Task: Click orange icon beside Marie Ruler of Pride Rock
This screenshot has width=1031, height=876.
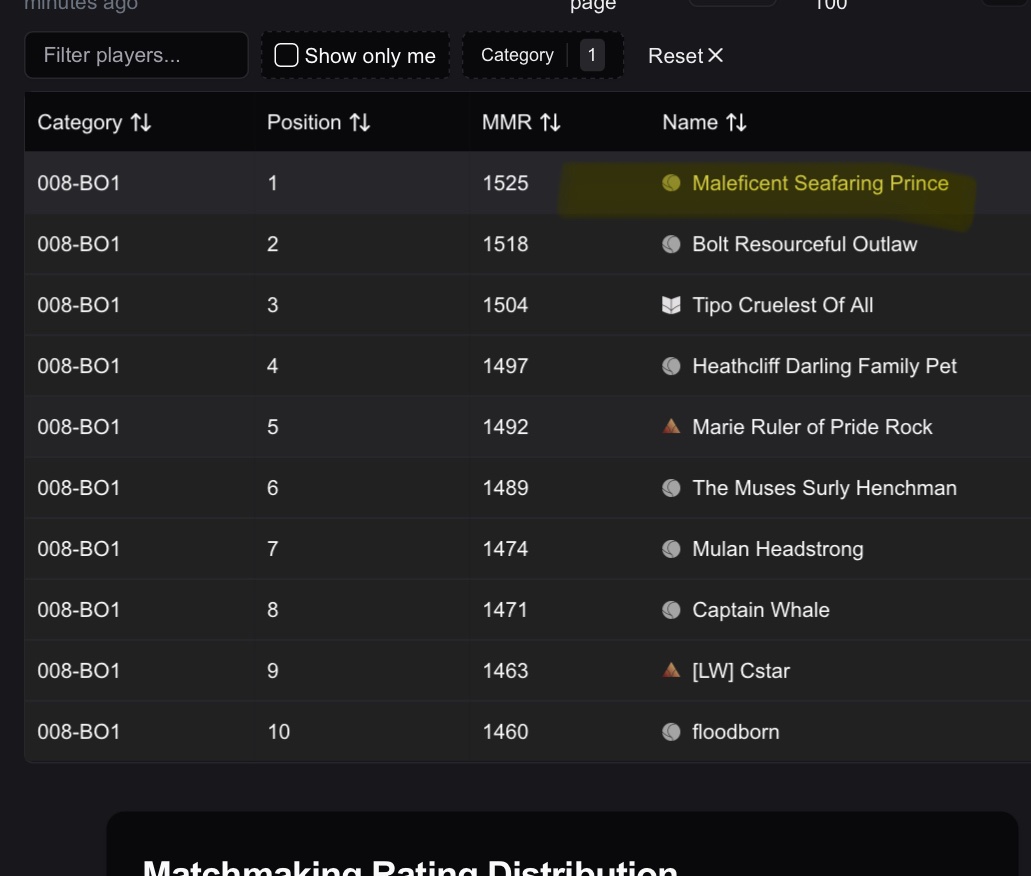Action: click(x=671, y=427)
